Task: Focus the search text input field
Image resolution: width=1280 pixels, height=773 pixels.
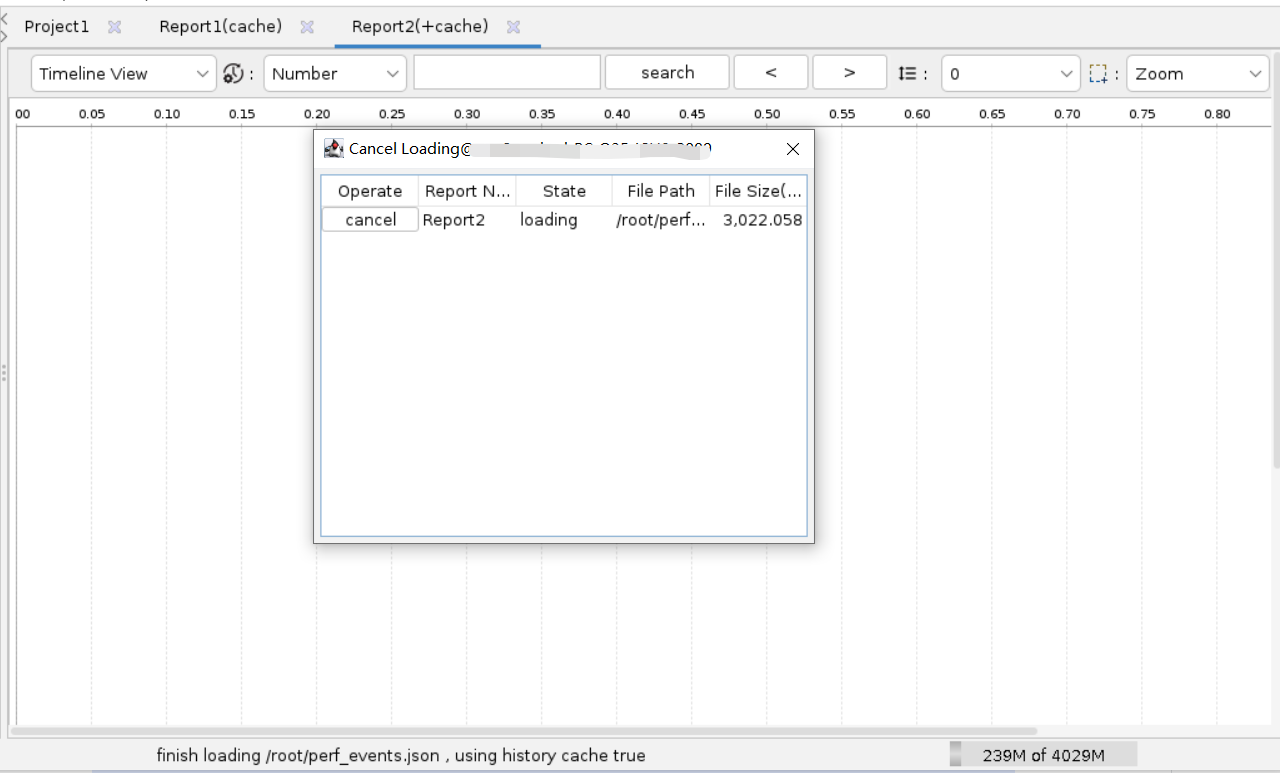Action: point(507,73)
